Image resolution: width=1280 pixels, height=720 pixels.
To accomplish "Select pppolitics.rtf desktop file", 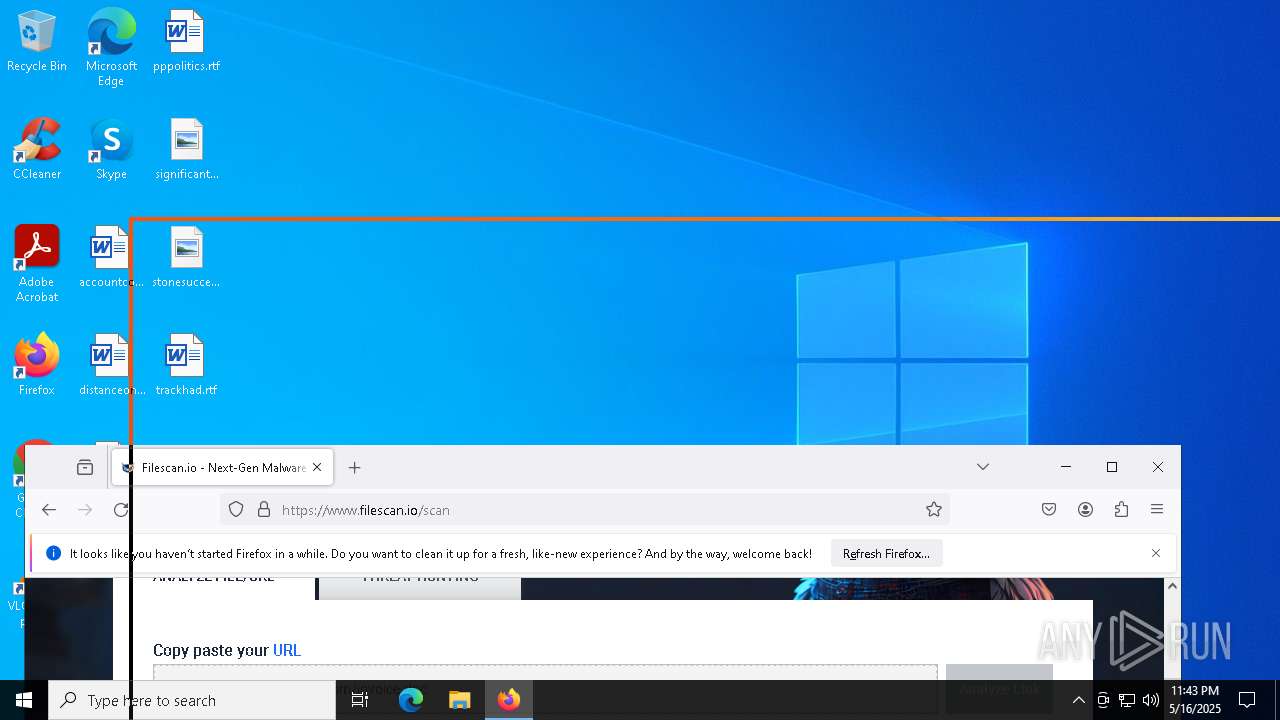I will [186, 42].
